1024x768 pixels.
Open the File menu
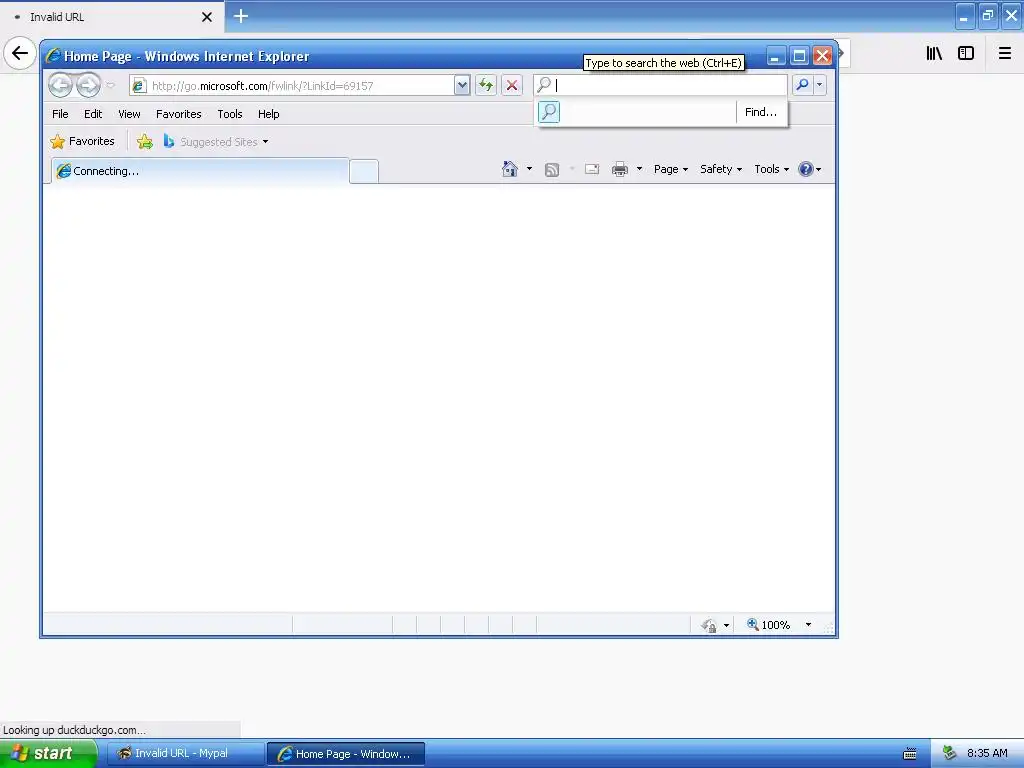(60, 114)
